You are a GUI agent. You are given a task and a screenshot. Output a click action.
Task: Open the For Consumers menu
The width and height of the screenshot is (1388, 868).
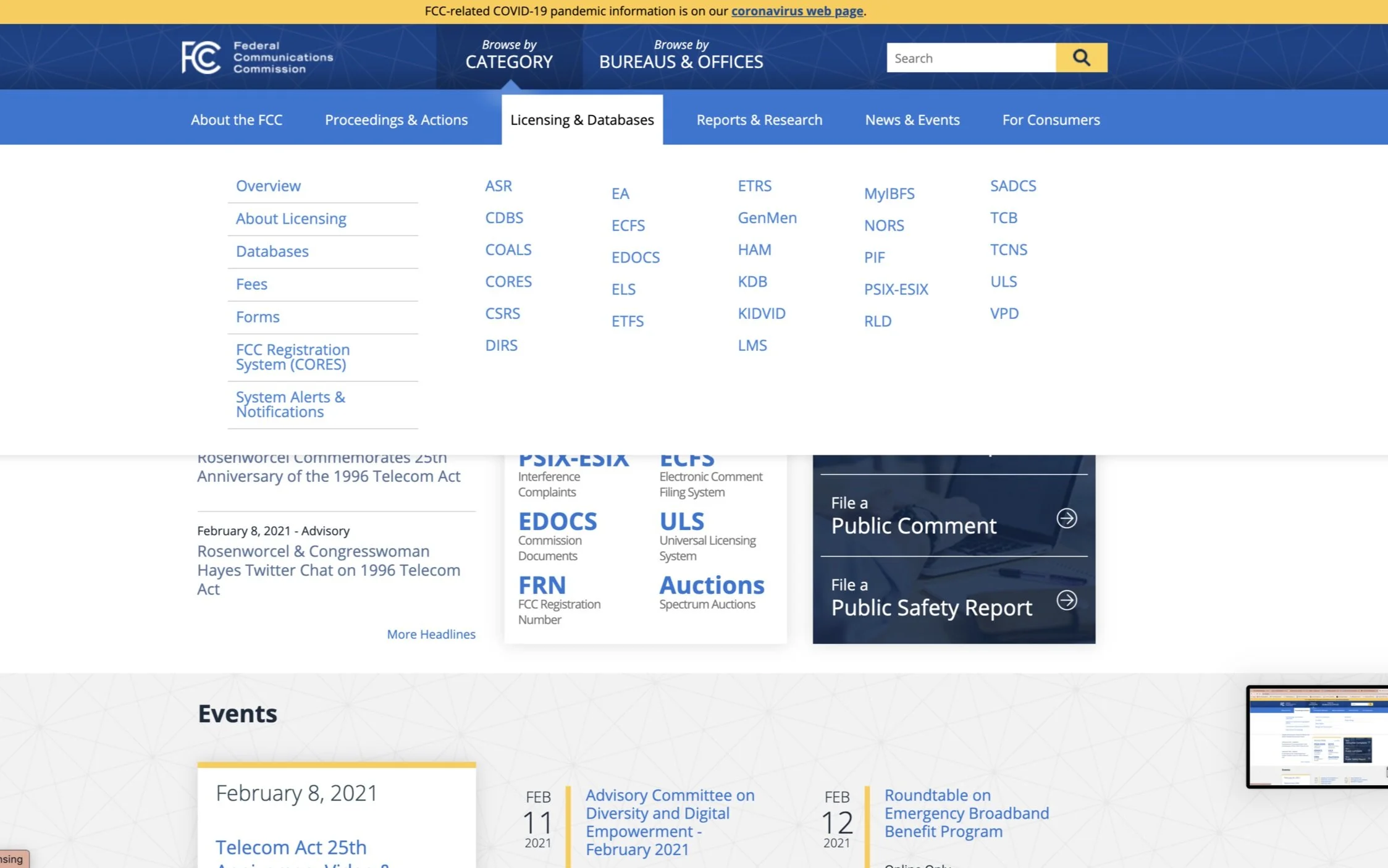coord(1051,120)
